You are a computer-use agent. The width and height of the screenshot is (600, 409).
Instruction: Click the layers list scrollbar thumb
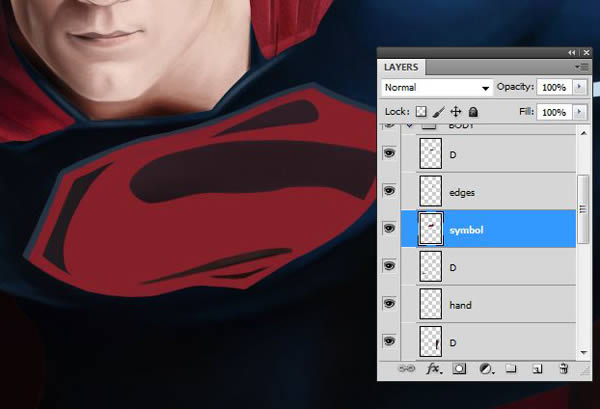[x=583, y=209]
